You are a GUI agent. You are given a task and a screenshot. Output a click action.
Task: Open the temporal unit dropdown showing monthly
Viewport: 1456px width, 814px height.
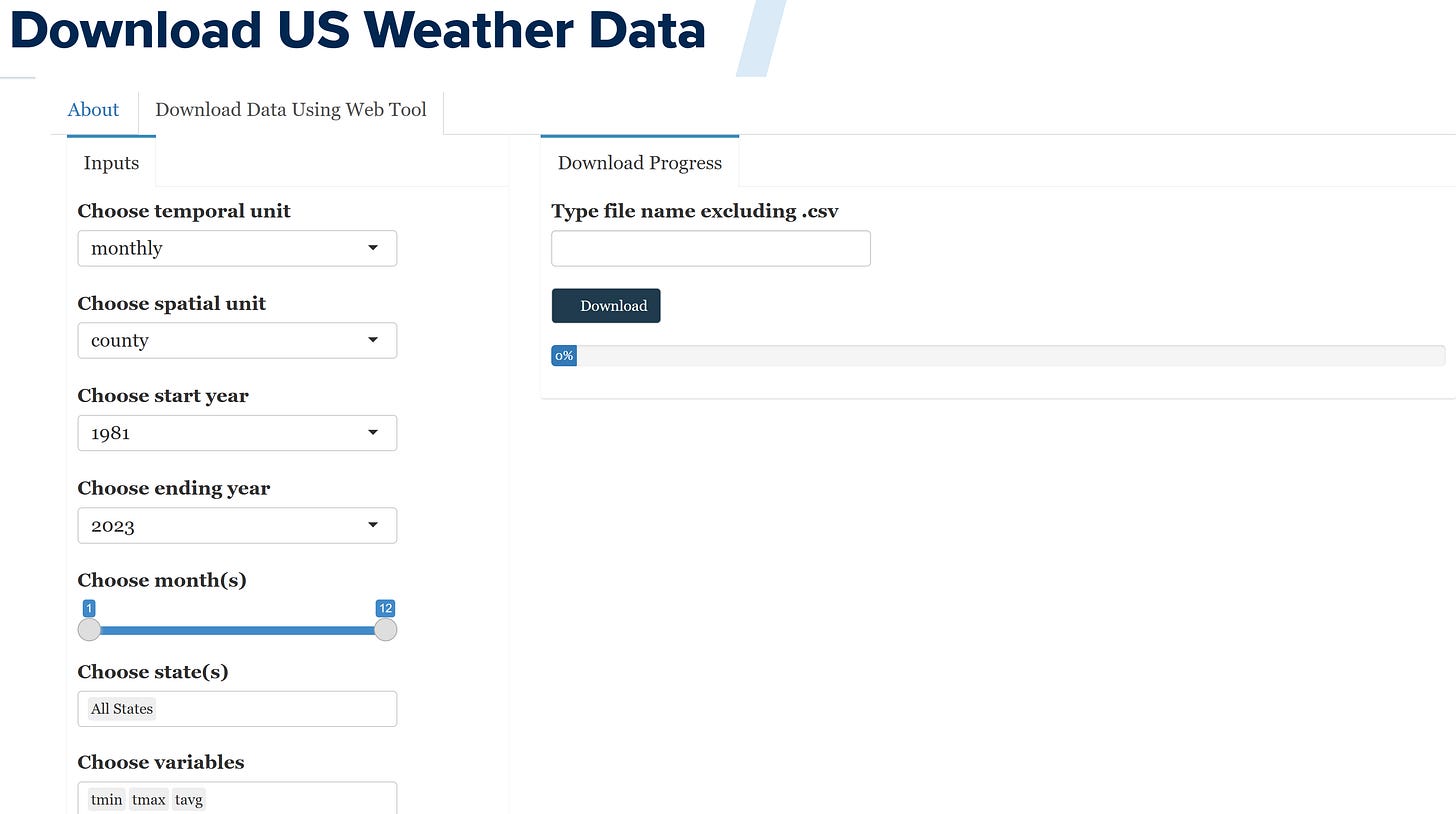[x=236, y=248]
